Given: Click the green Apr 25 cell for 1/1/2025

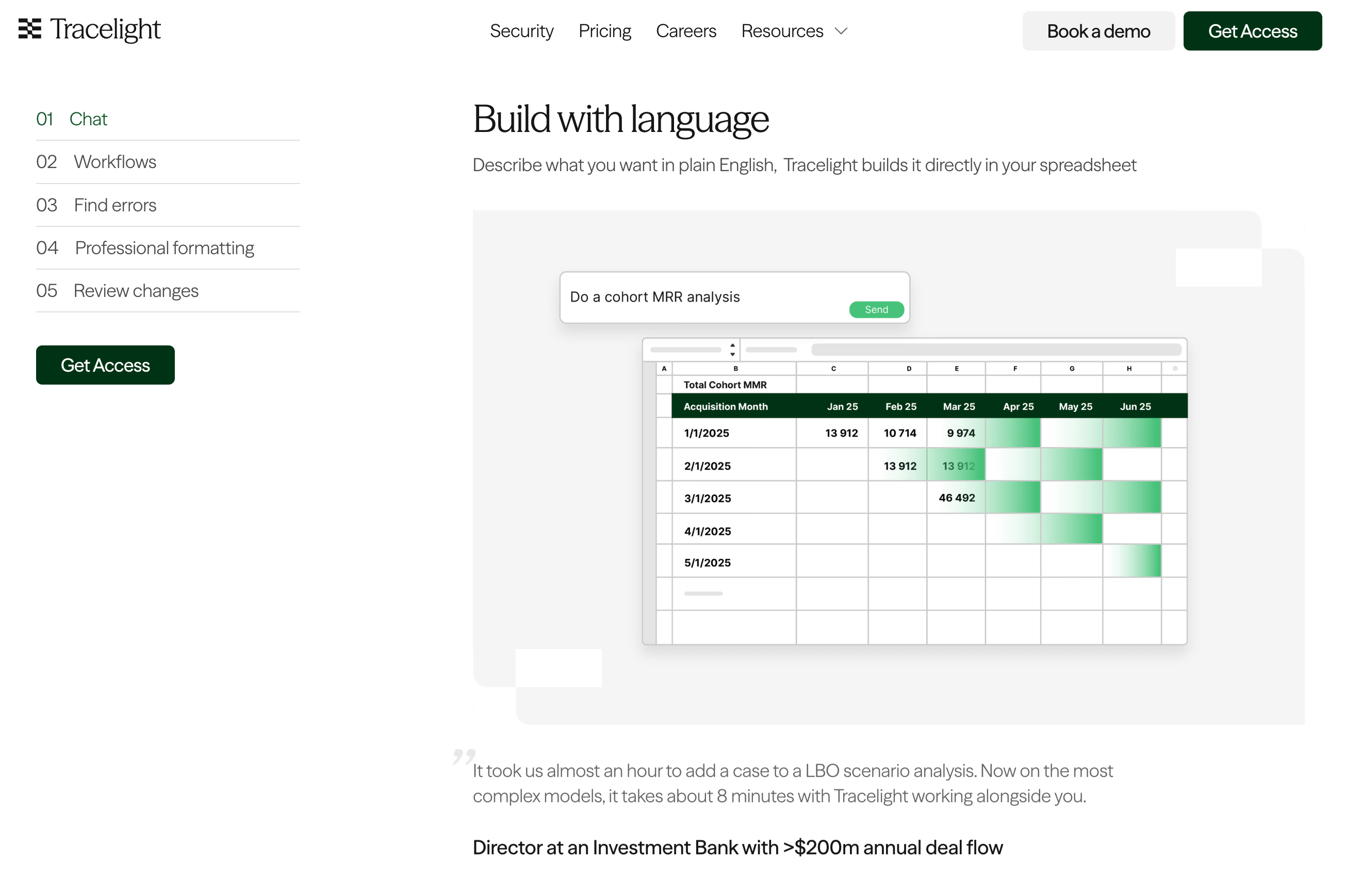Looking at the screenshot, I should (x=1012, y=433).
